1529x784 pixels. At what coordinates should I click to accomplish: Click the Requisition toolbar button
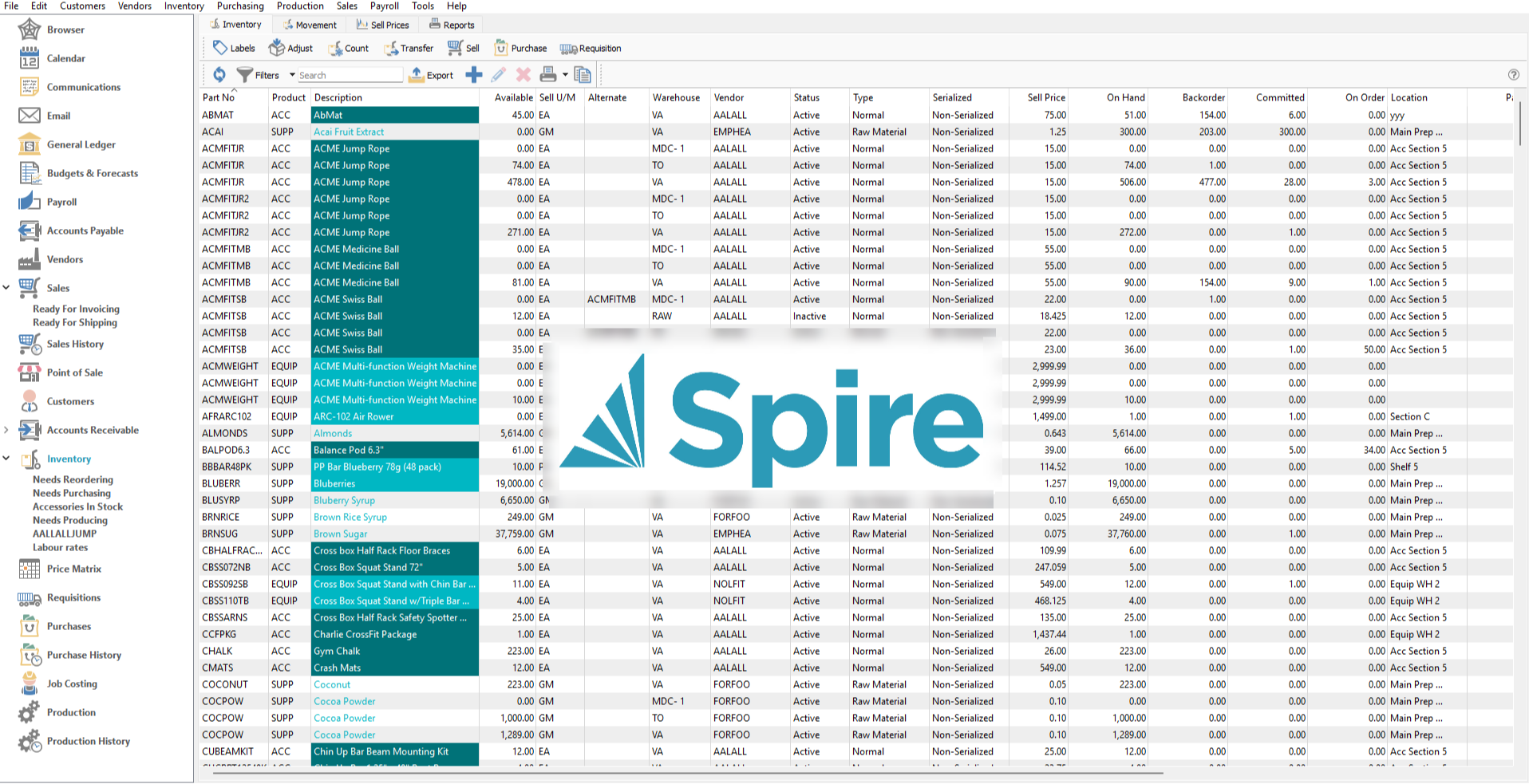coord(591,48)
